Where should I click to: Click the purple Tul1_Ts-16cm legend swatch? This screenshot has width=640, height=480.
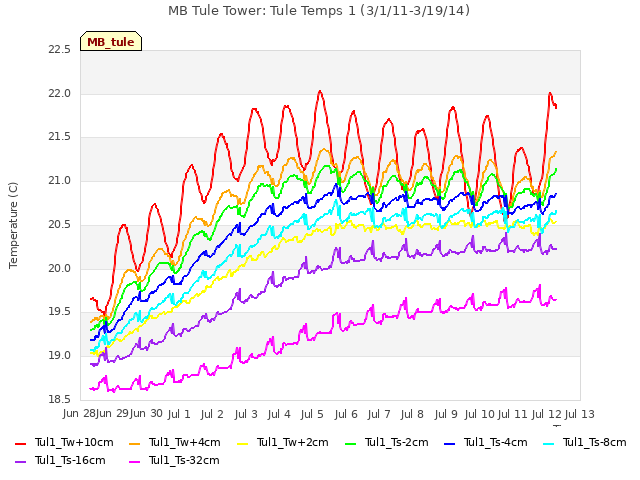pyautogui.click(x=20, y=461)
